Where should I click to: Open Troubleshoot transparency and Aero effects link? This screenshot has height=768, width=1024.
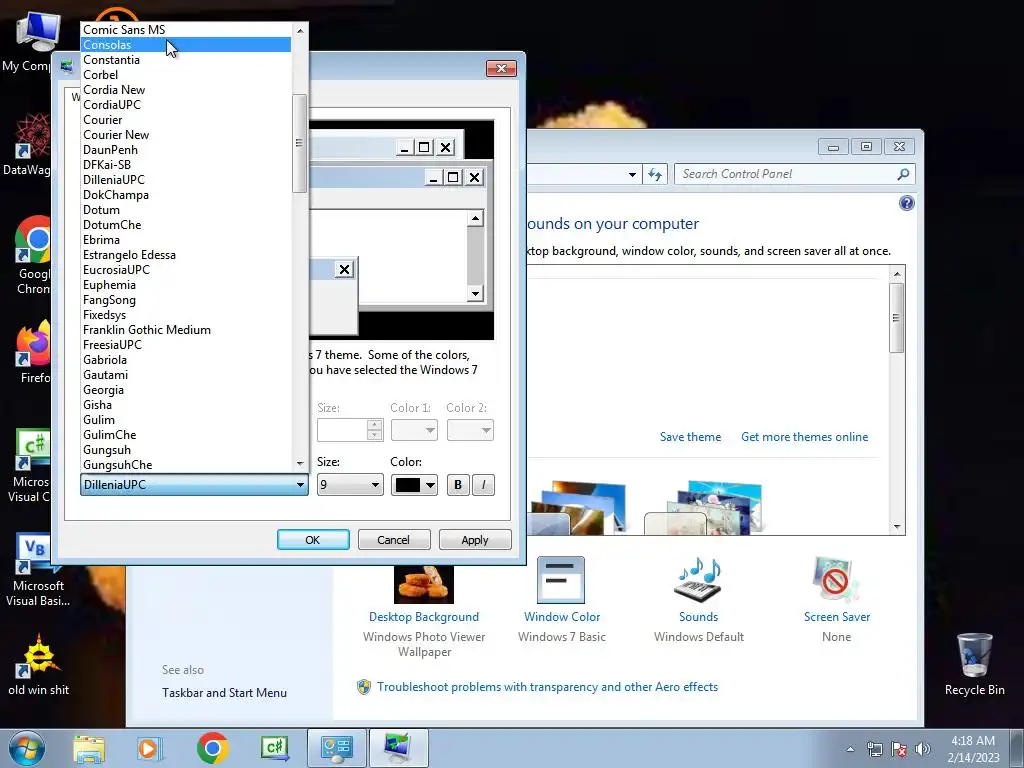tap(547, 687)
